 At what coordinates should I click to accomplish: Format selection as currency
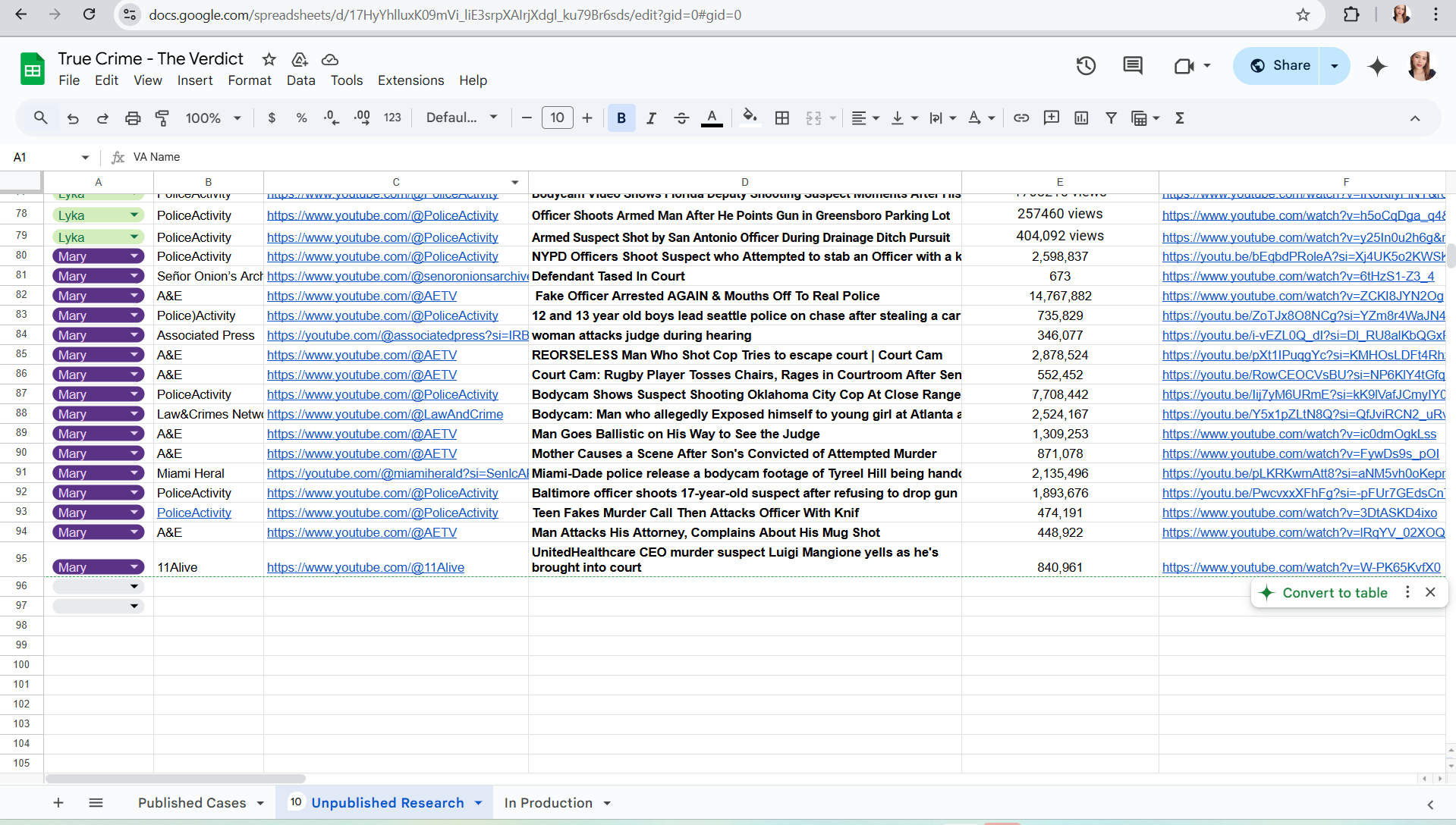pos(272,118)
